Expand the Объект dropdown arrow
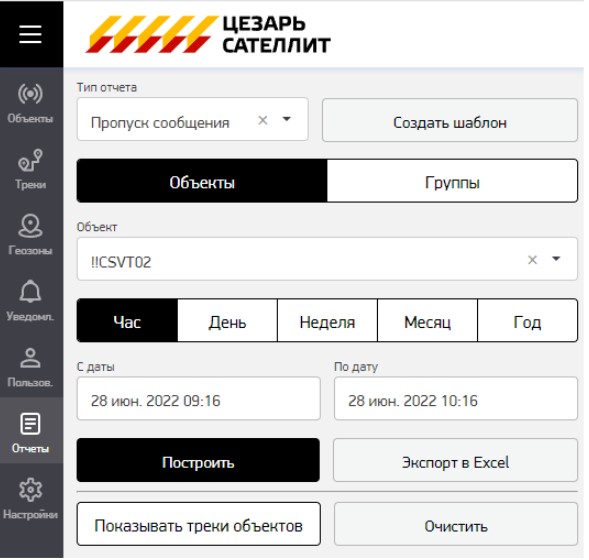The image size is (589, 560). 556,259
